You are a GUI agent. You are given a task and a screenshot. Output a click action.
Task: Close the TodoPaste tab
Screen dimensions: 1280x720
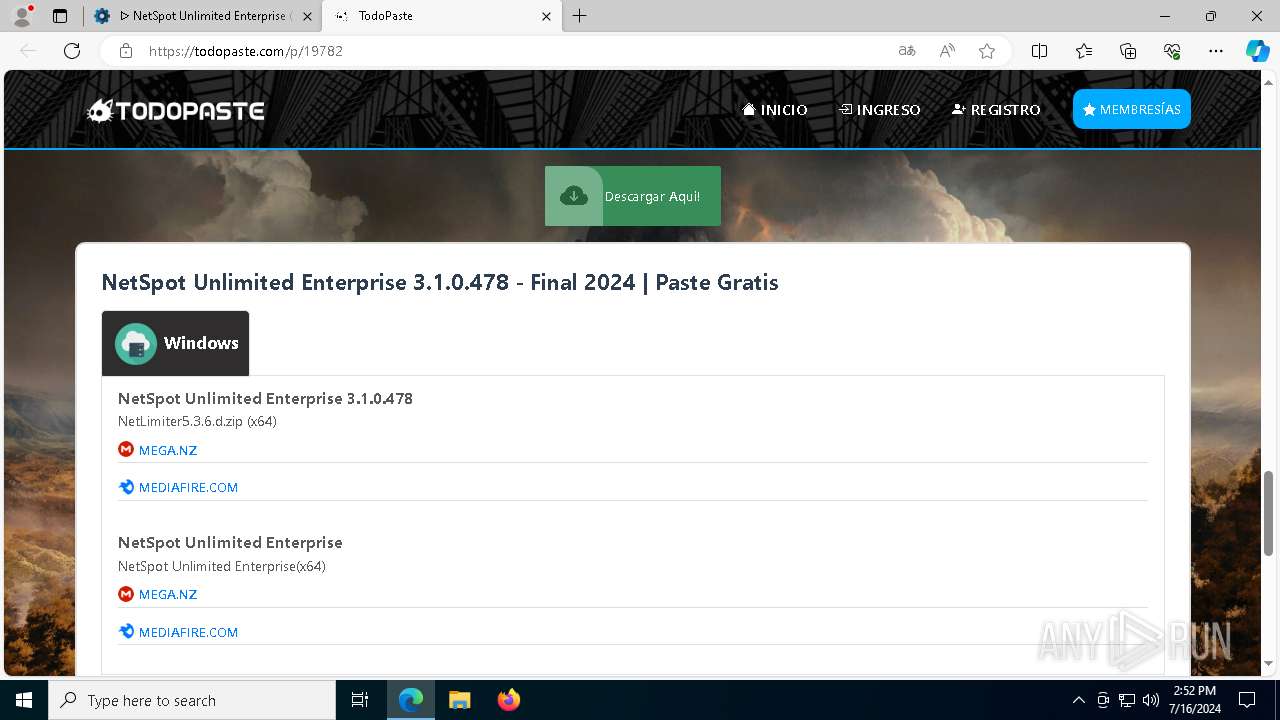click(x=547, y=16)
